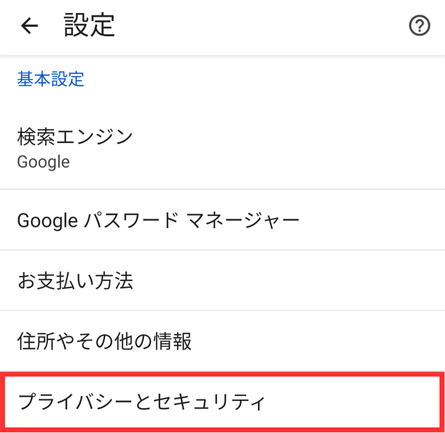445x433 pixels.
Task: Click the 設定 page title
Action: point(89,25)
